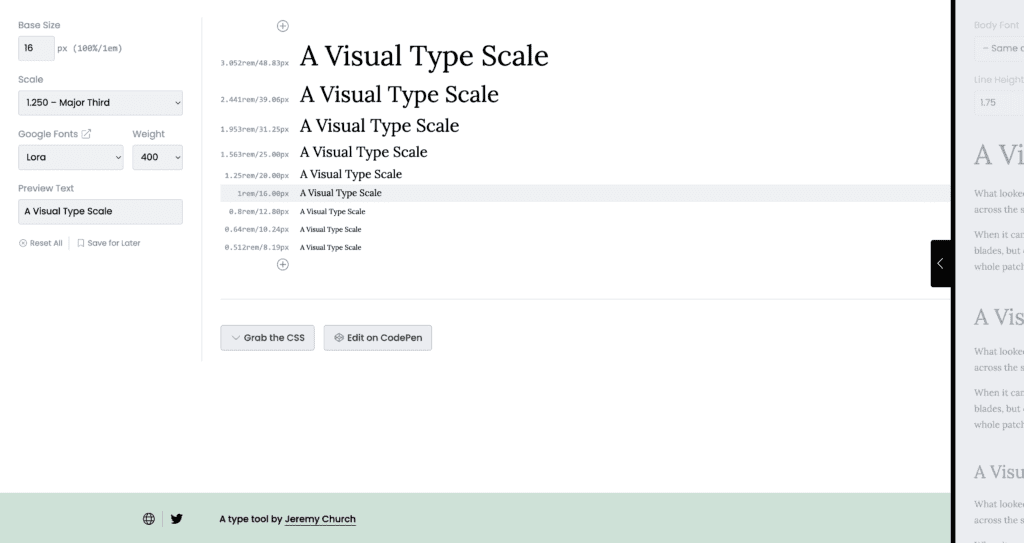
Task: Click Edit on CodePen button
Action: click(x=378, y=338)
